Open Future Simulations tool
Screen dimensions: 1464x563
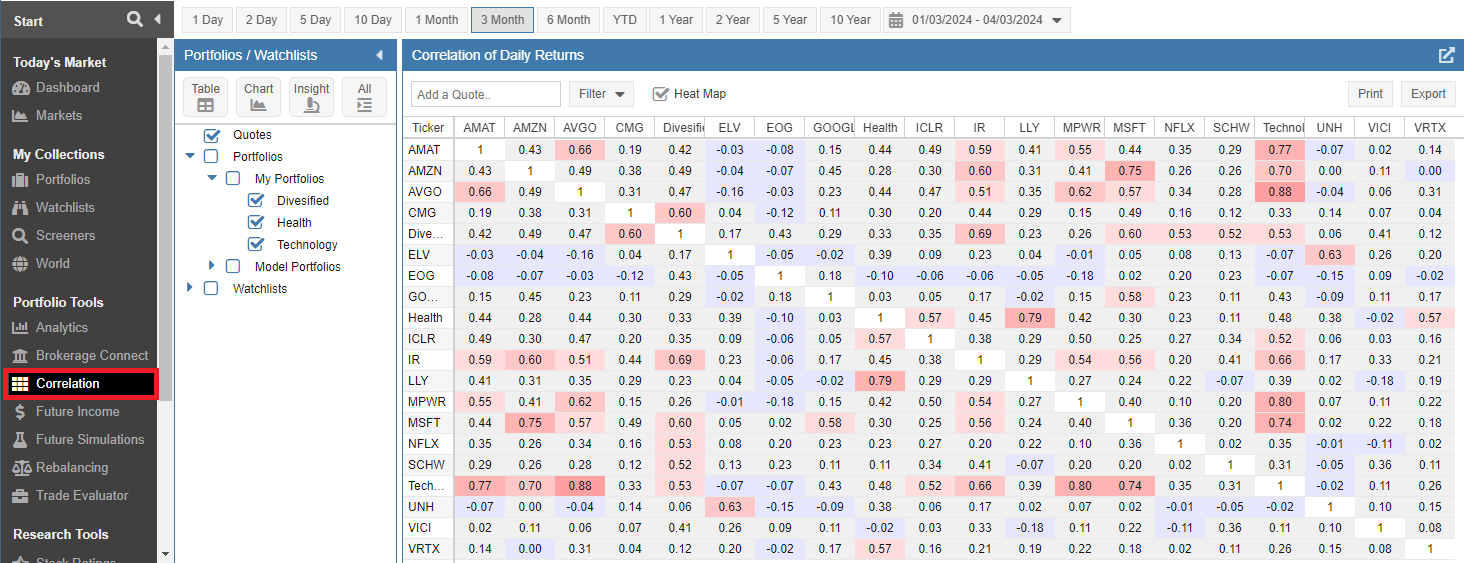tap(90, 440)
